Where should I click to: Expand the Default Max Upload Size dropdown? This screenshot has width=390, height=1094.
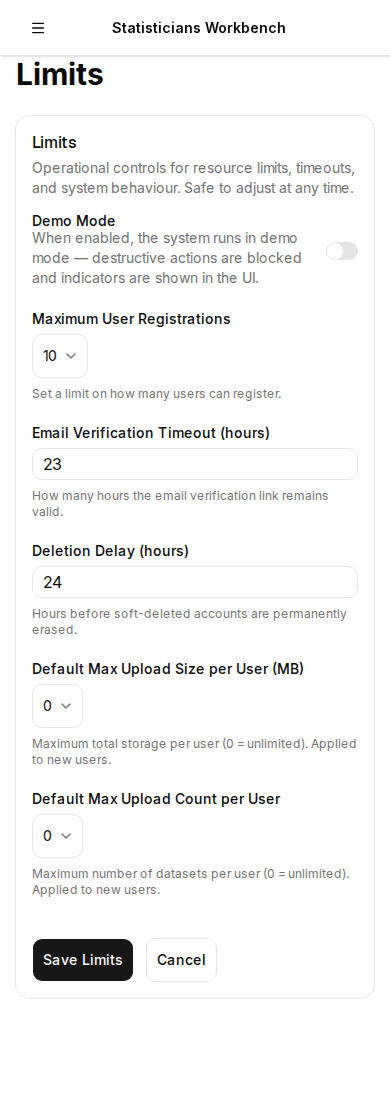pyautogui.click(x=57, y=706)
